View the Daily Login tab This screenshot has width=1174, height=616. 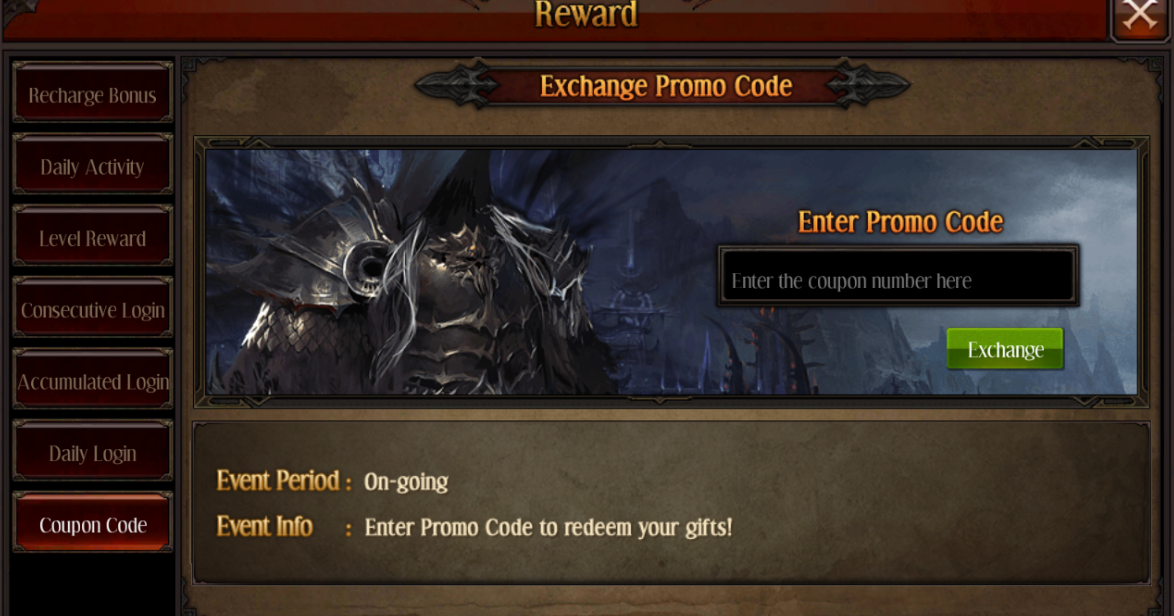pos(92,452)
